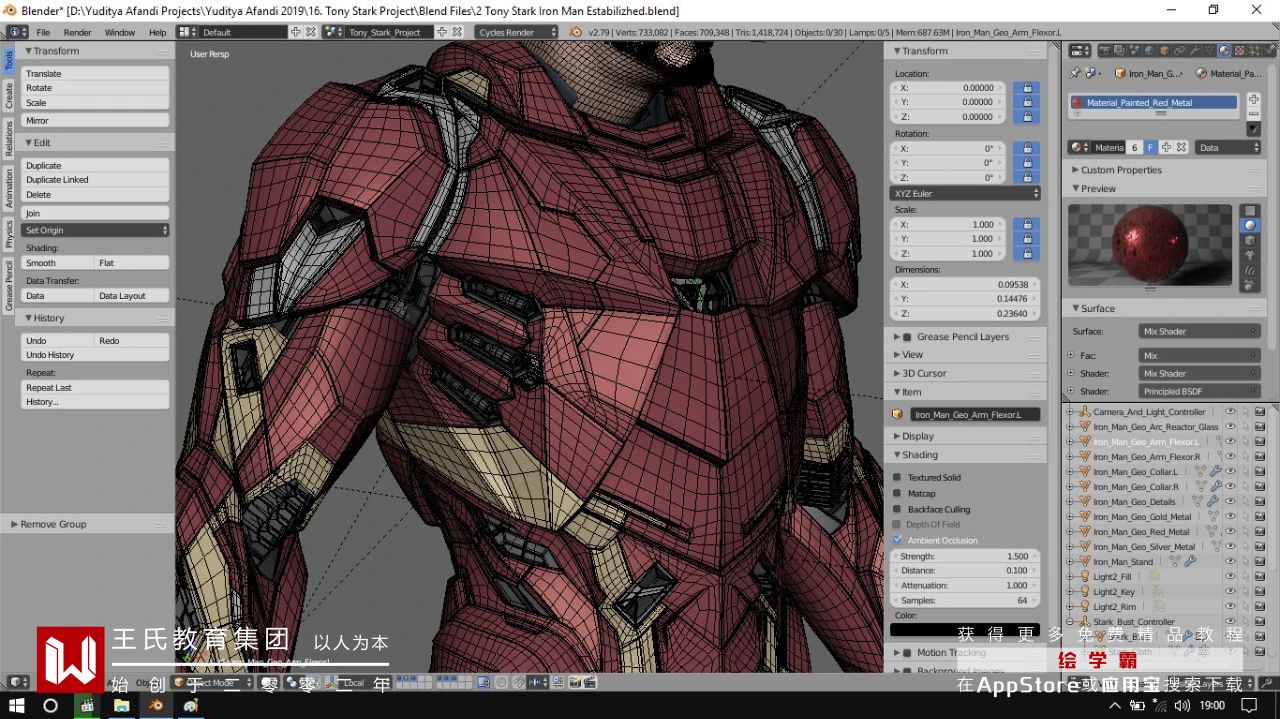
Task: Click the add material slot plus icon
Action: pyautogui.click(x=1254, y=100)
